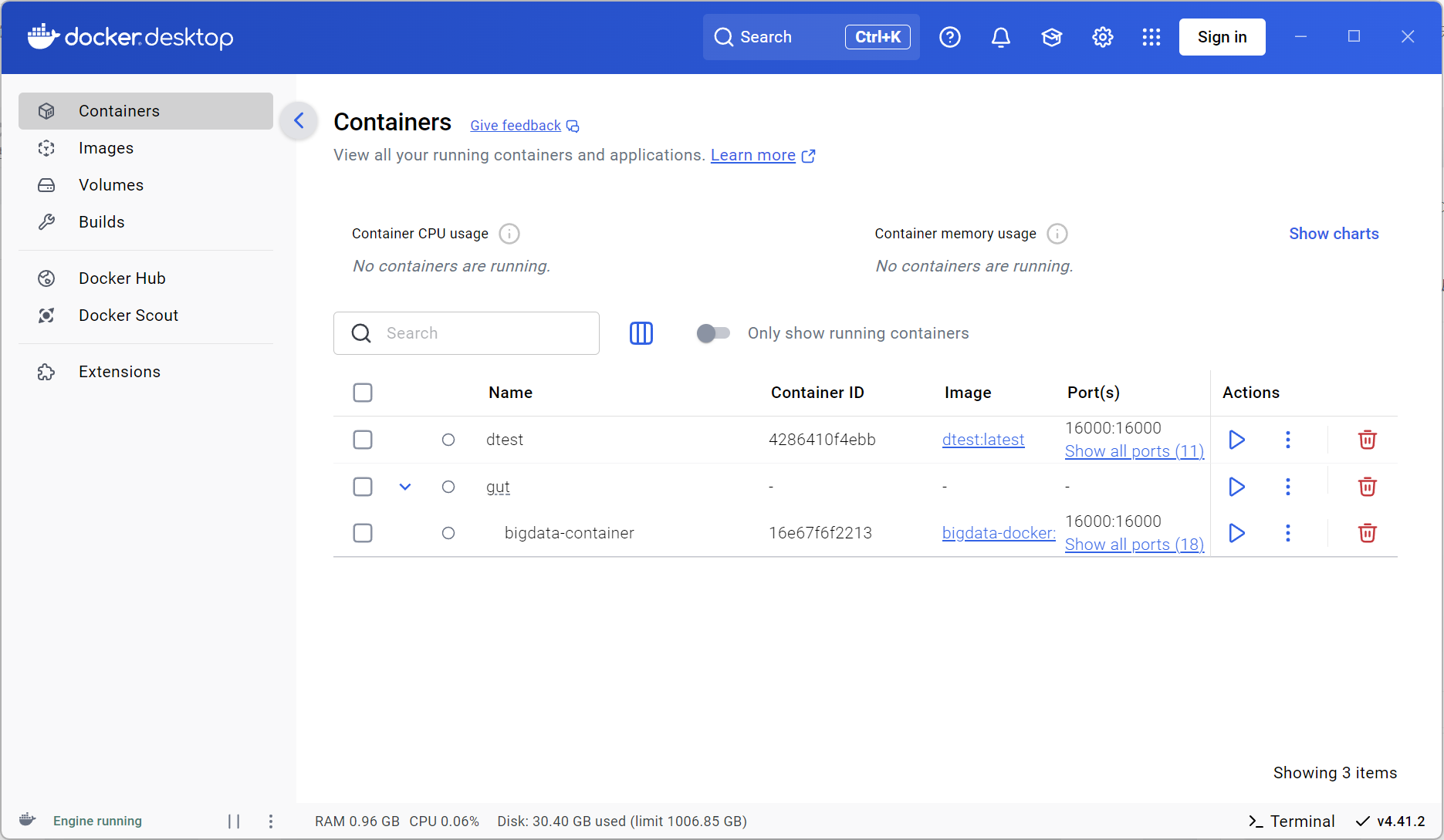Start bigdata-container with play icon
Viewport: 1444px width, 840px height.
[1236, 533]
